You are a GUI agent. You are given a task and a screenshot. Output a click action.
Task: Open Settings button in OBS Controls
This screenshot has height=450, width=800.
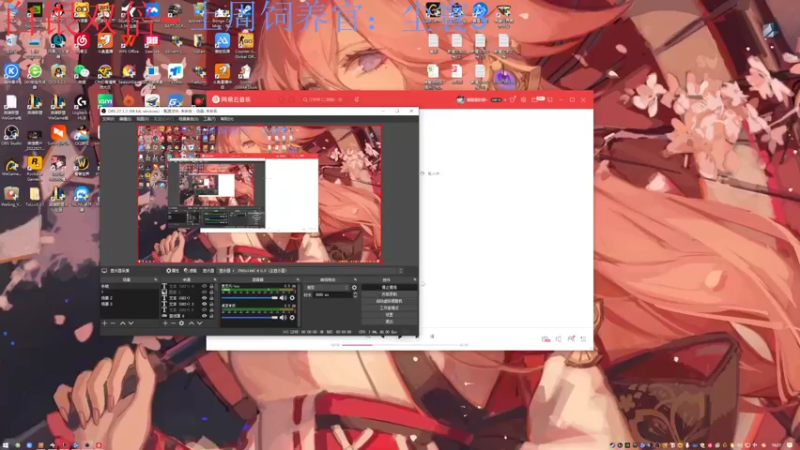click(x=389, y=315)
